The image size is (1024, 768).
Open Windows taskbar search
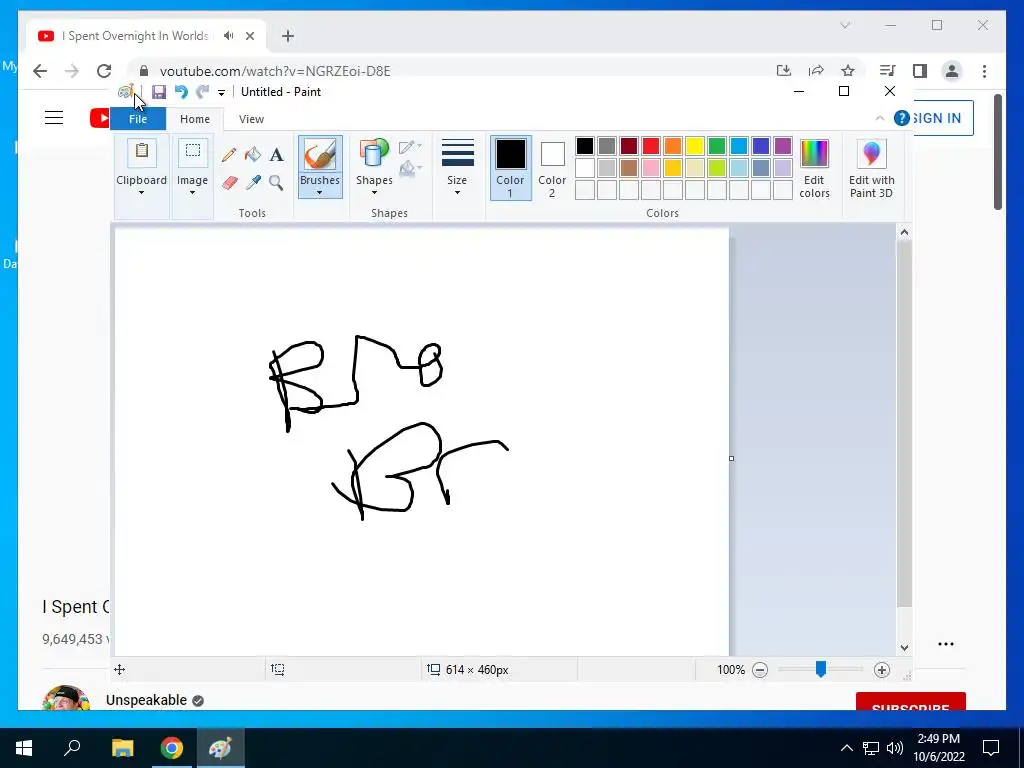72,748
